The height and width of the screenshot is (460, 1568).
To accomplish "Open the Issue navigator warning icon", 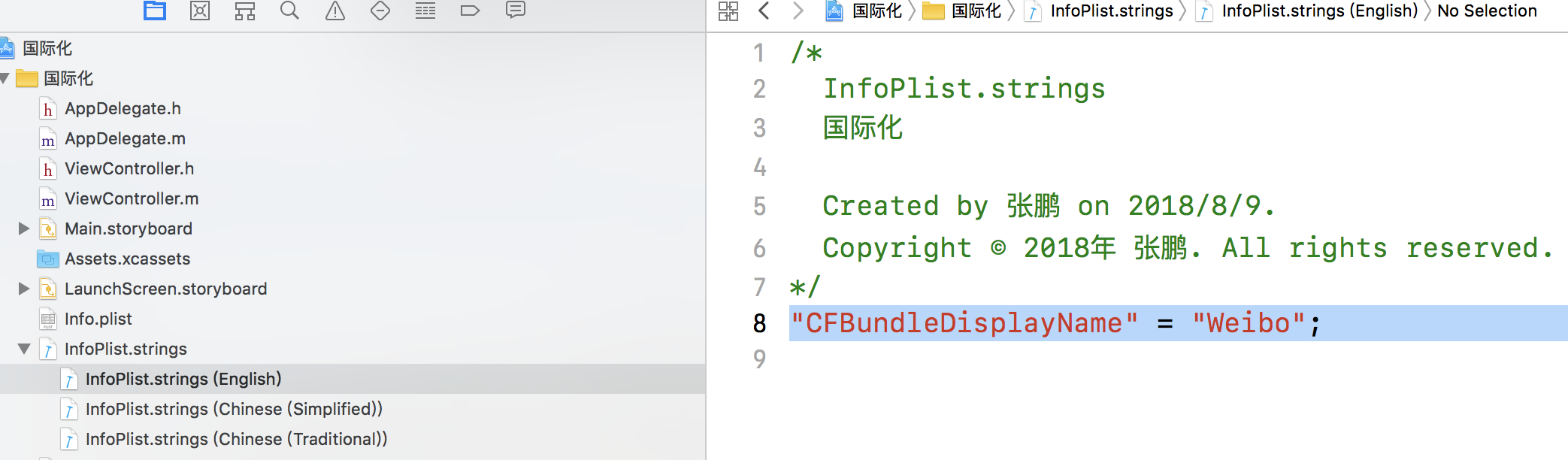I will click(x=335, y=11).
